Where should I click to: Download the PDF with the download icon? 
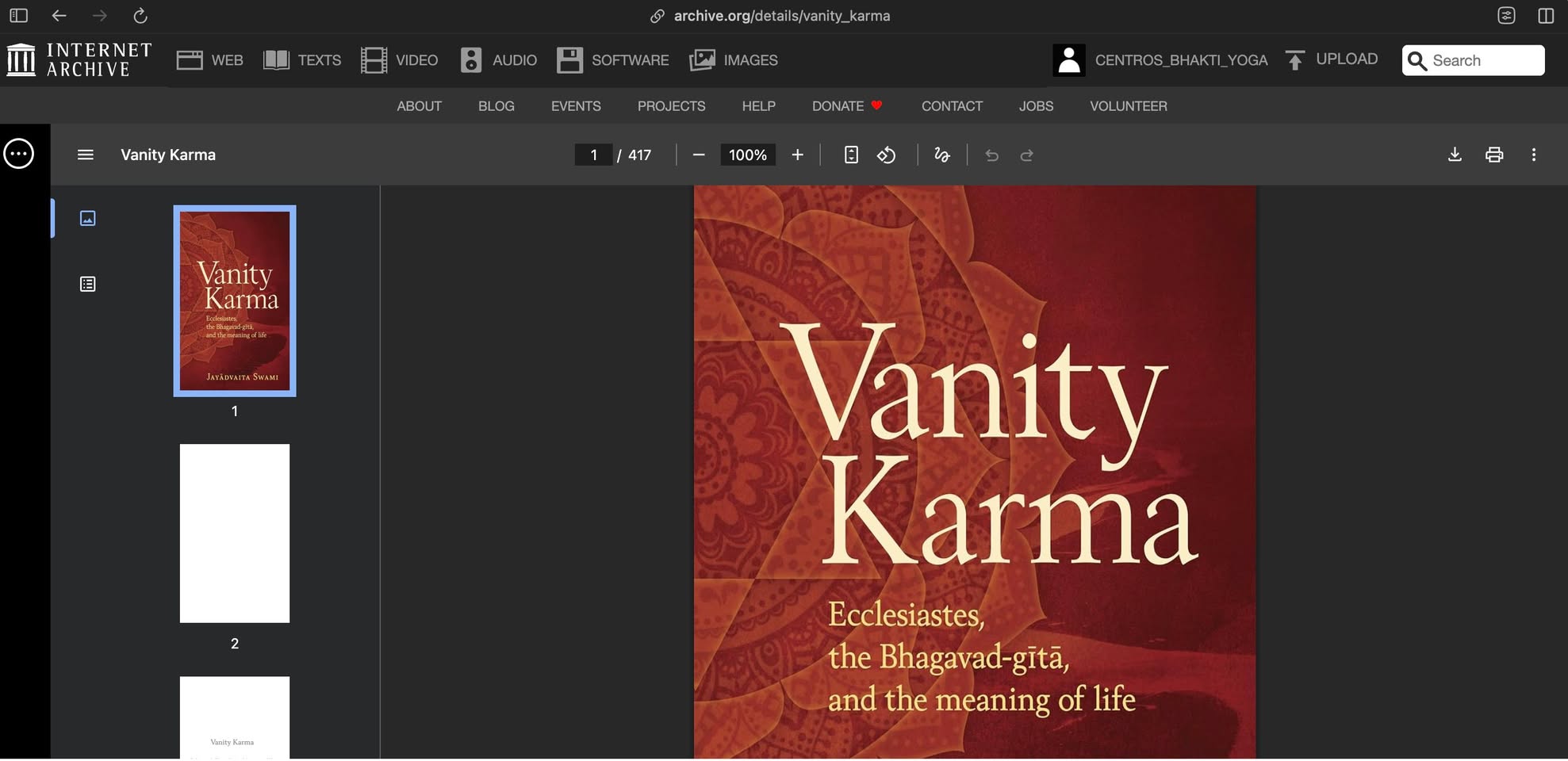1455,155
